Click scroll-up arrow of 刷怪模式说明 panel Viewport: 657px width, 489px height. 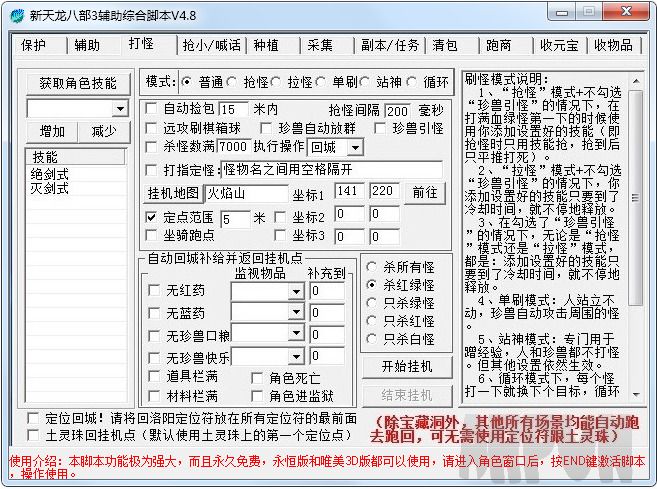(636, 81)
